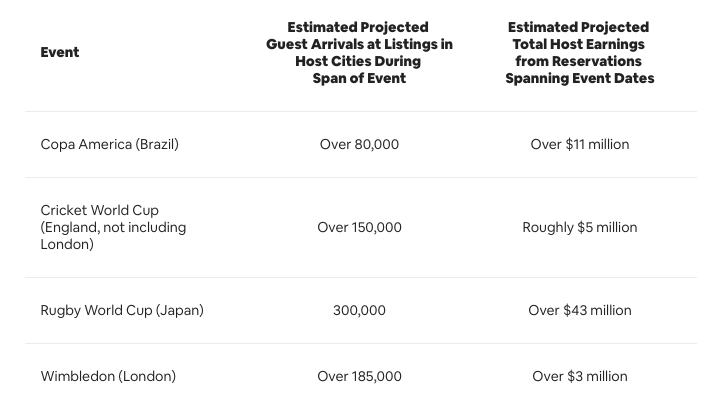Click the Event column header
Screen dimensions: 721x407
[x=60, y=53]
